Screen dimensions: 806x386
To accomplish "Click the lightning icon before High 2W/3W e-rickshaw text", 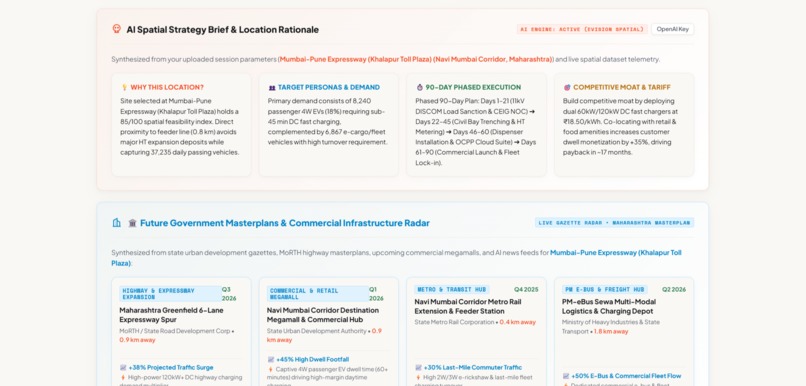I will [x=418, y=377].
